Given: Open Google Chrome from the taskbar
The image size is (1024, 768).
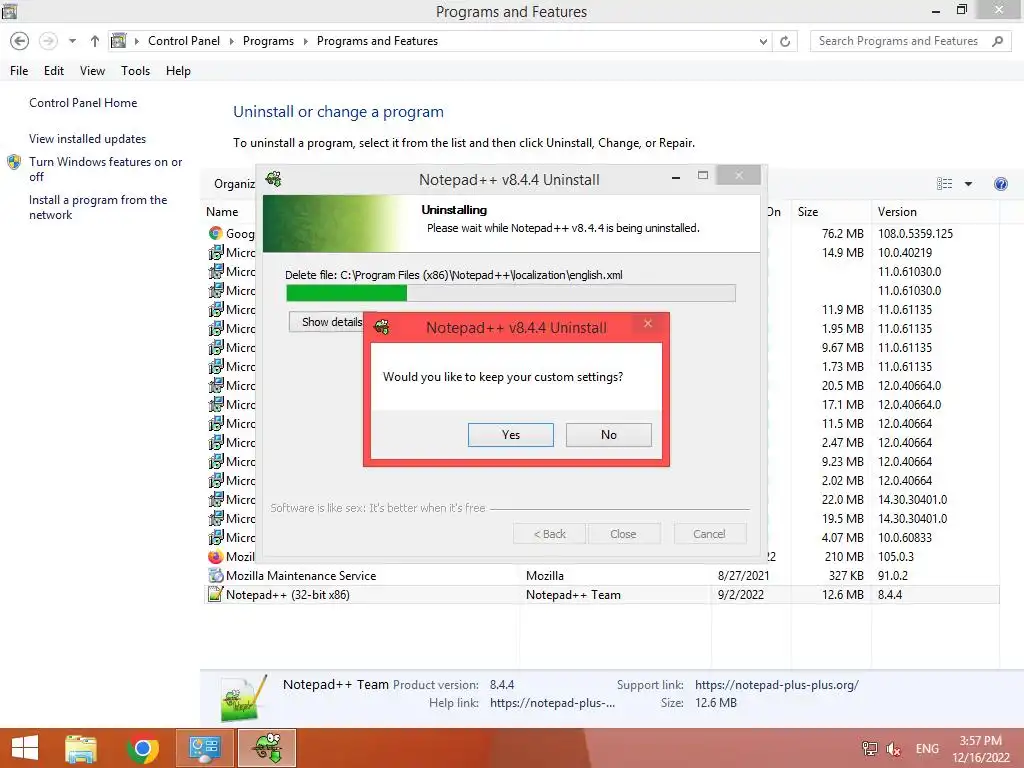Looking at the screenshot, I should (x=142, y=748).
